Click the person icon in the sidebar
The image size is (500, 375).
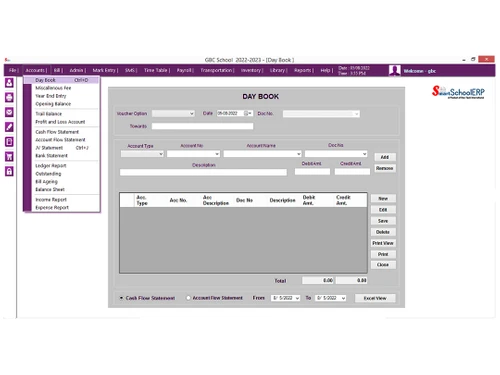9,82
